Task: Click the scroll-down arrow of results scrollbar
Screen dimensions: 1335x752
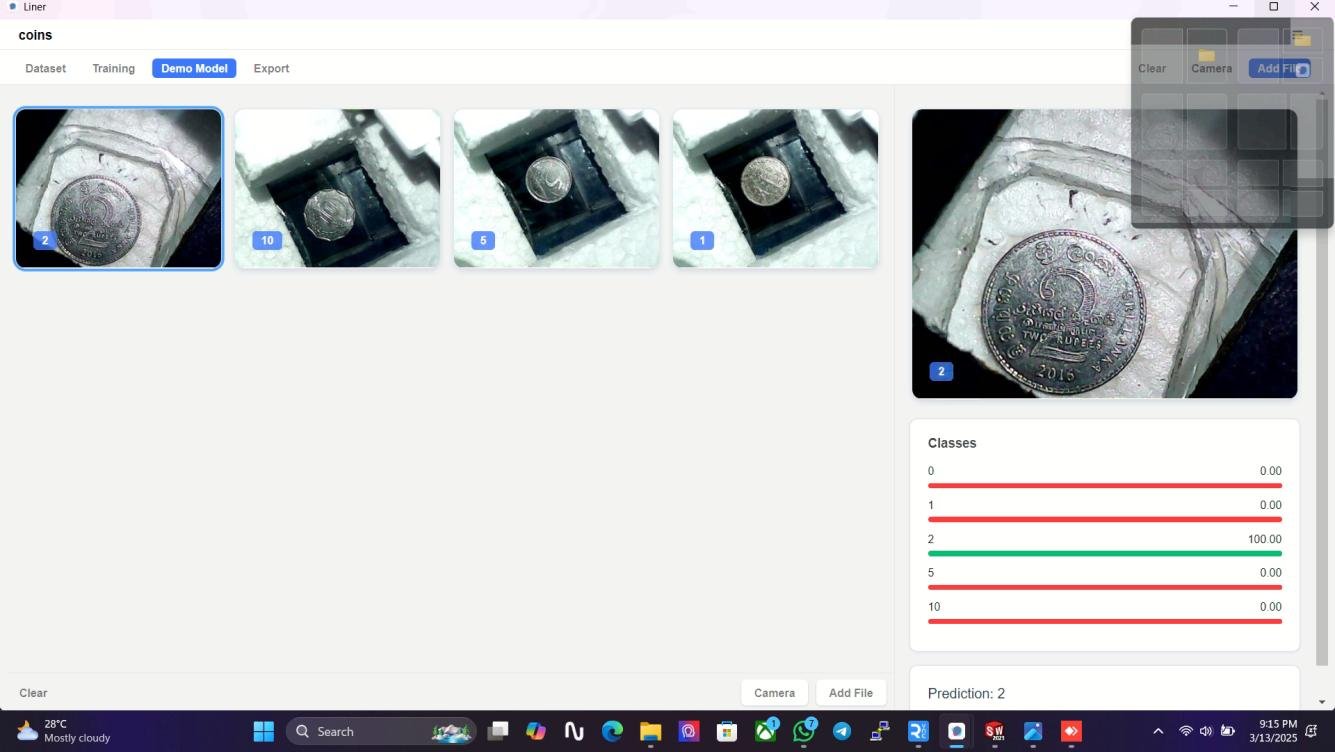Action: [1322, 701]
